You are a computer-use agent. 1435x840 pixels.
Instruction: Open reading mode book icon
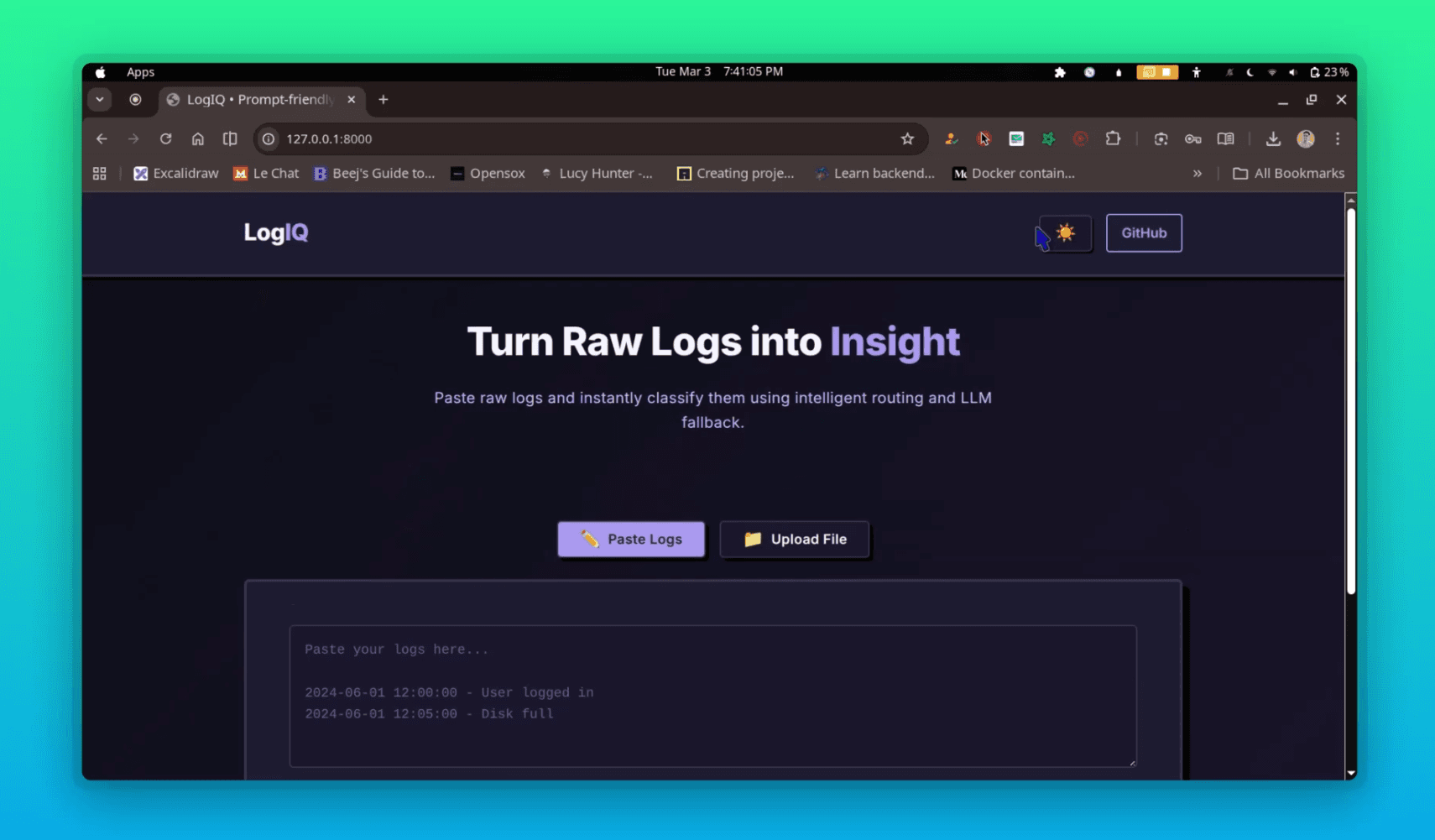click(x=1225, y=139)
